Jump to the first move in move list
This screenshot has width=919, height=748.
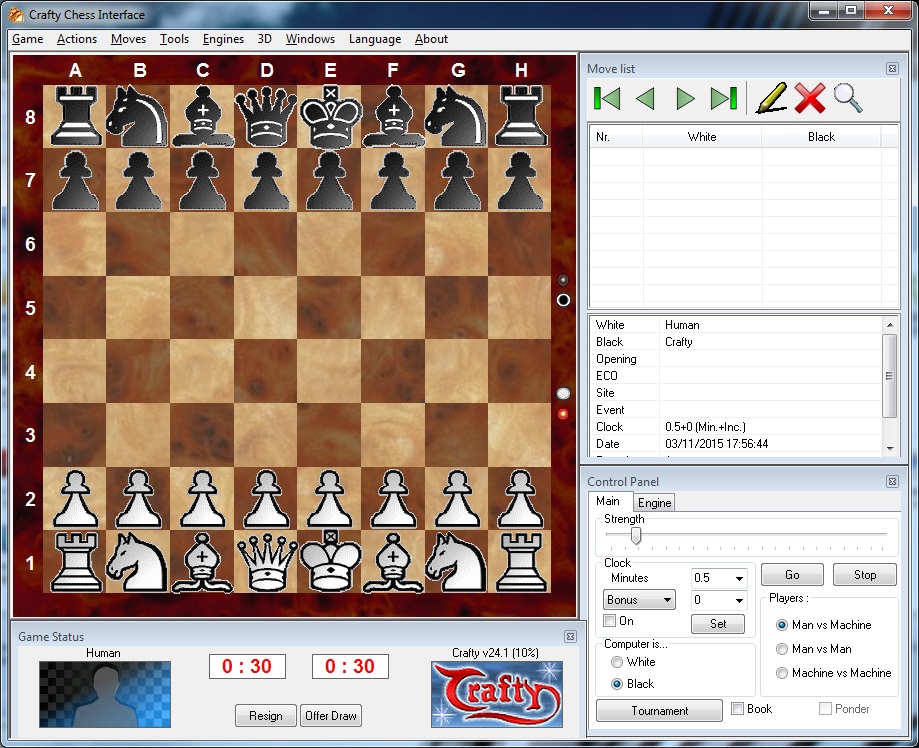pyautogui.click(x=609, y=97)
